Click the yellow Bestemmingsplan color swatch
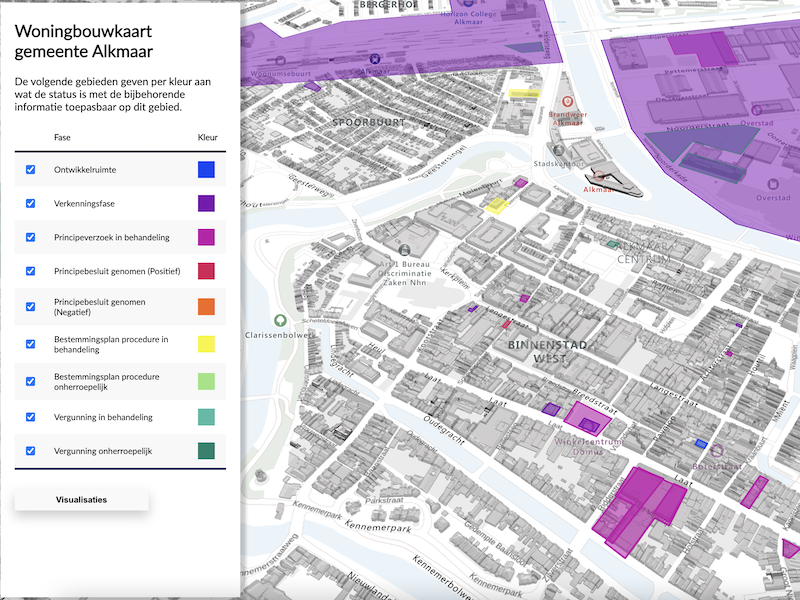 pyautogui.click(x=207, y=344)
